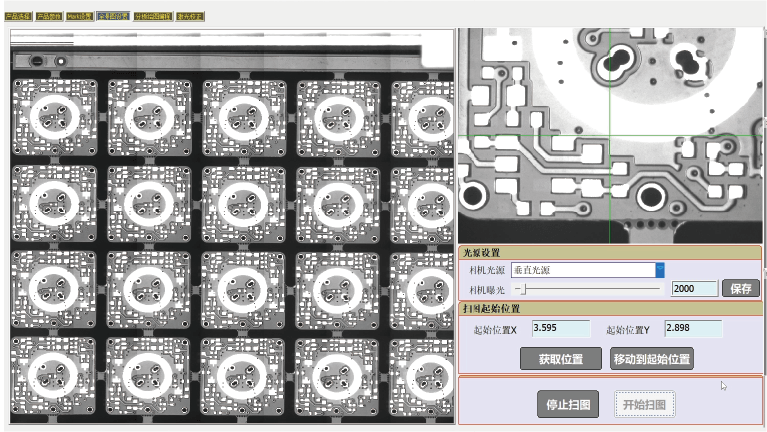Open the 产品制作 tab

tap(49, 17)
